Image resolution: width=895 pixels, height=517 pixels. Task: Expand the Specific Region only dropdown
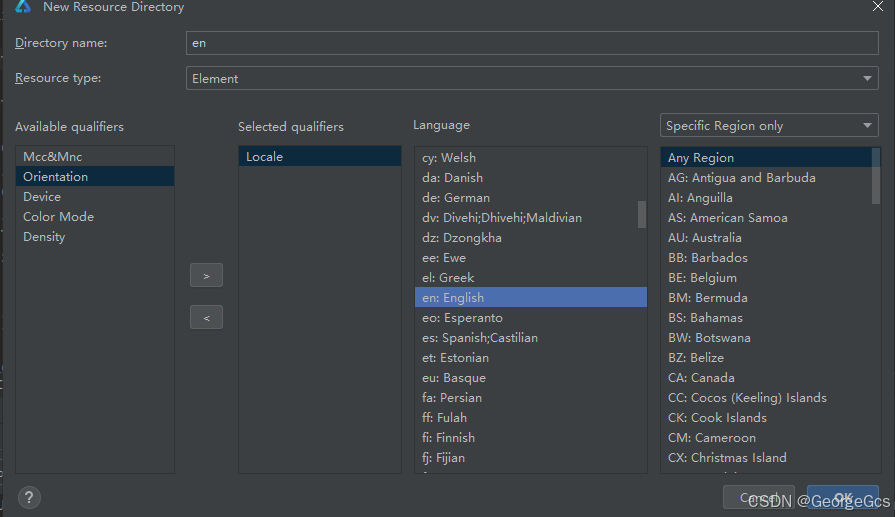click(768, 126)
